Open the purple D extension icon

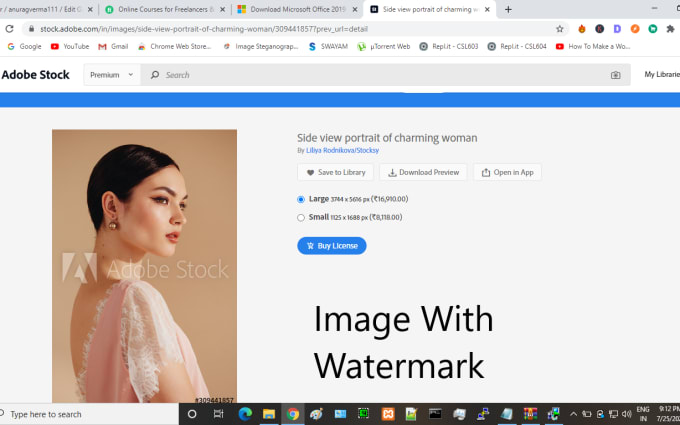tap(617, 29)
